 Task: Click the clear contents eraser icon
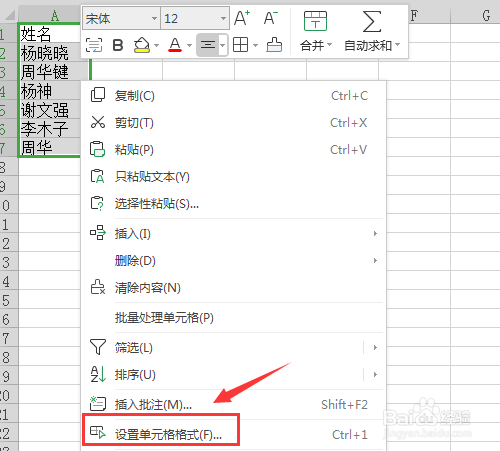point(98,287)
